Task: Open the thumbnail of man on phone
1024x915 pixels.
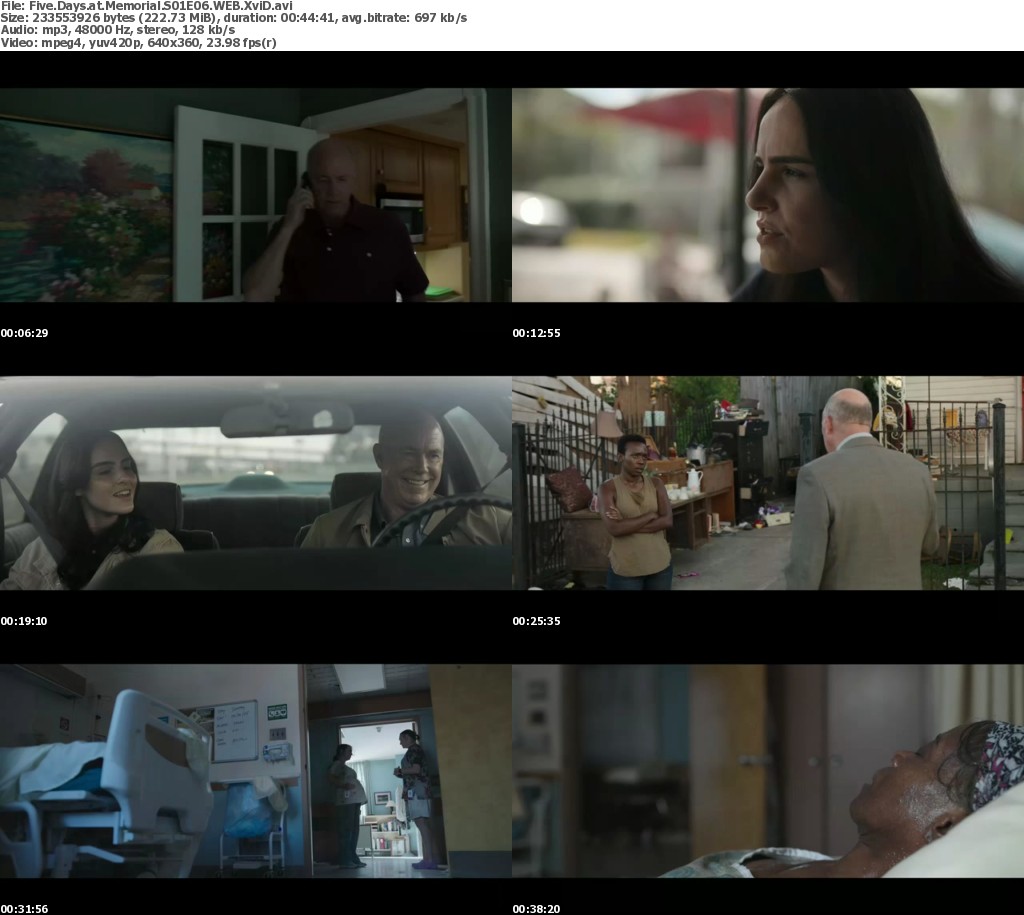Action: click(255, 195)
